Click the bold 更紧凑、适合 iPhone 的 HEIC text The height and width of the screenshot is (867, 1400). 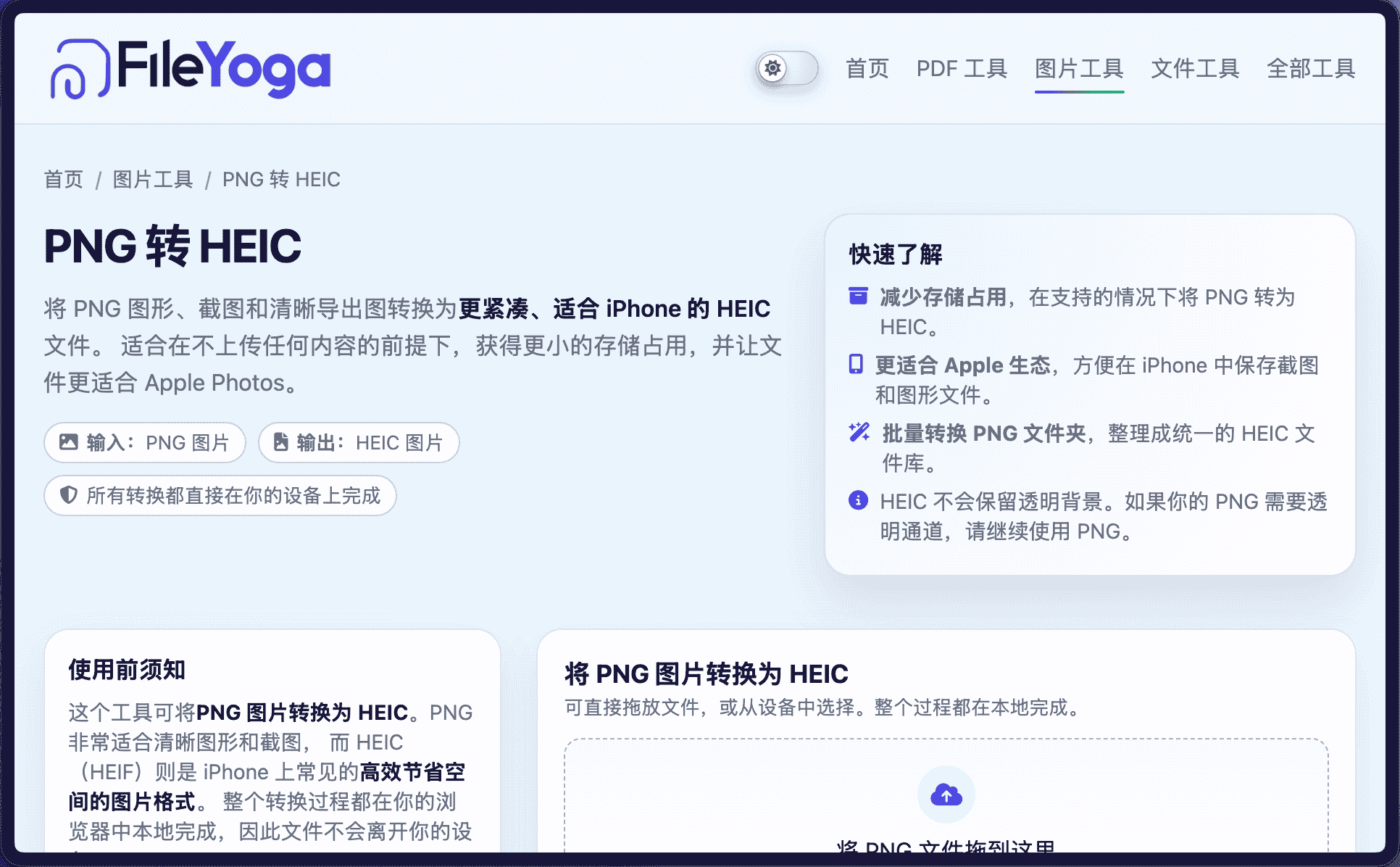(x=614, y=308)
